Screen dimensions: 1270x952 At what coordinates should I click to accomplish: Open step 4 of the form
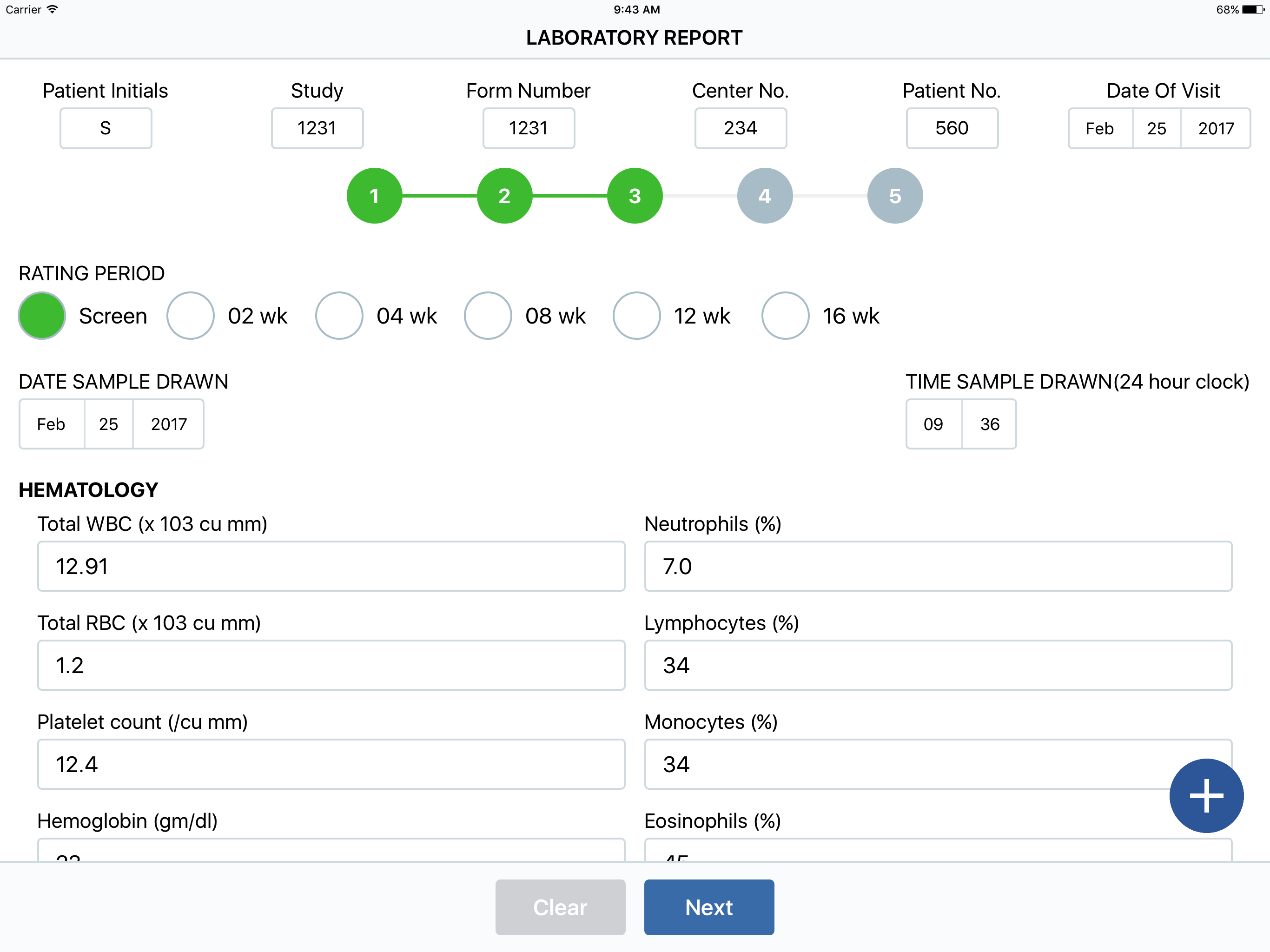pyautogui.click(x=764, y=196)
